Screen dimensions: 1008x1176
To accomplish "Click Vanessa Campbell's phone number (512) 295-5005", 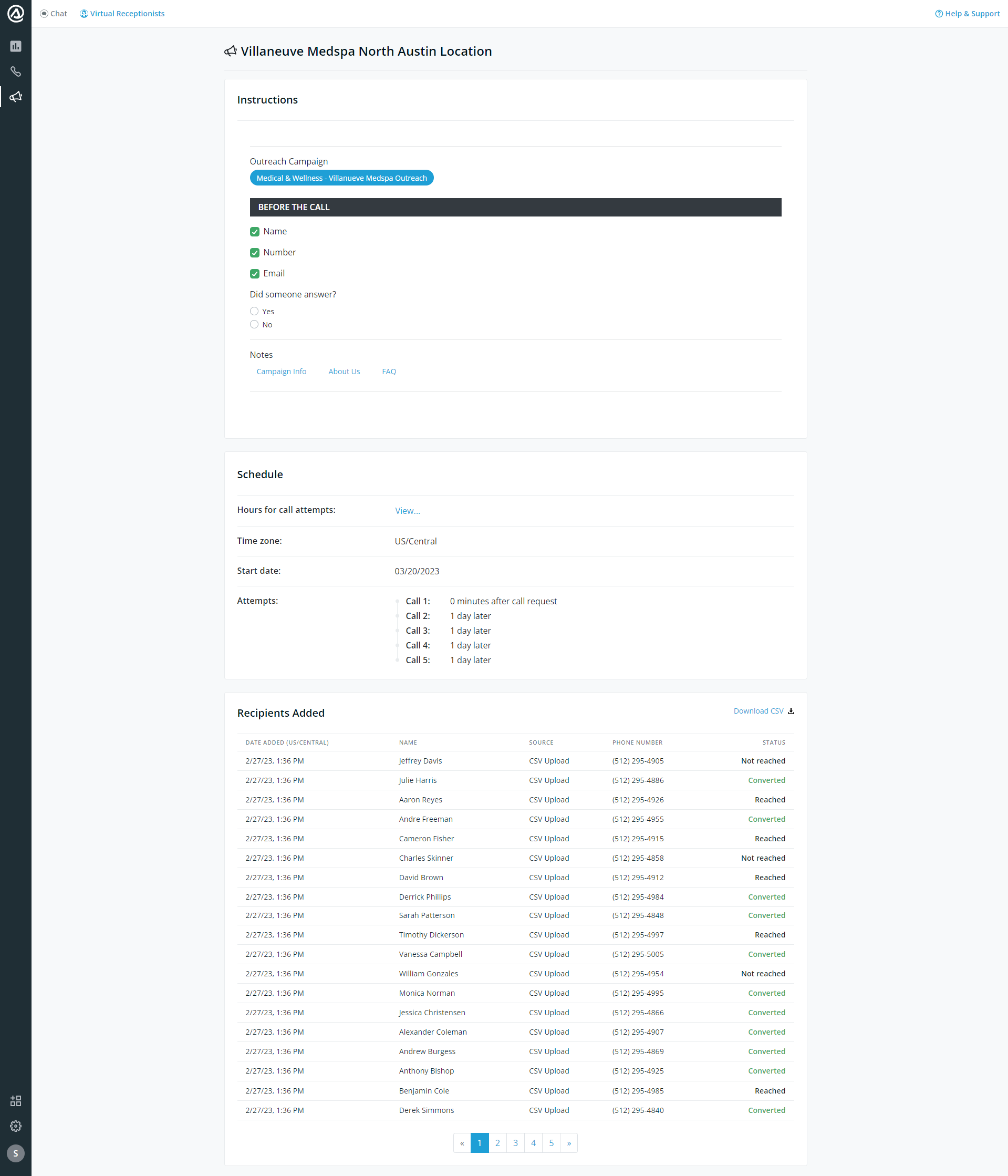I will click(x=638, y=954).
